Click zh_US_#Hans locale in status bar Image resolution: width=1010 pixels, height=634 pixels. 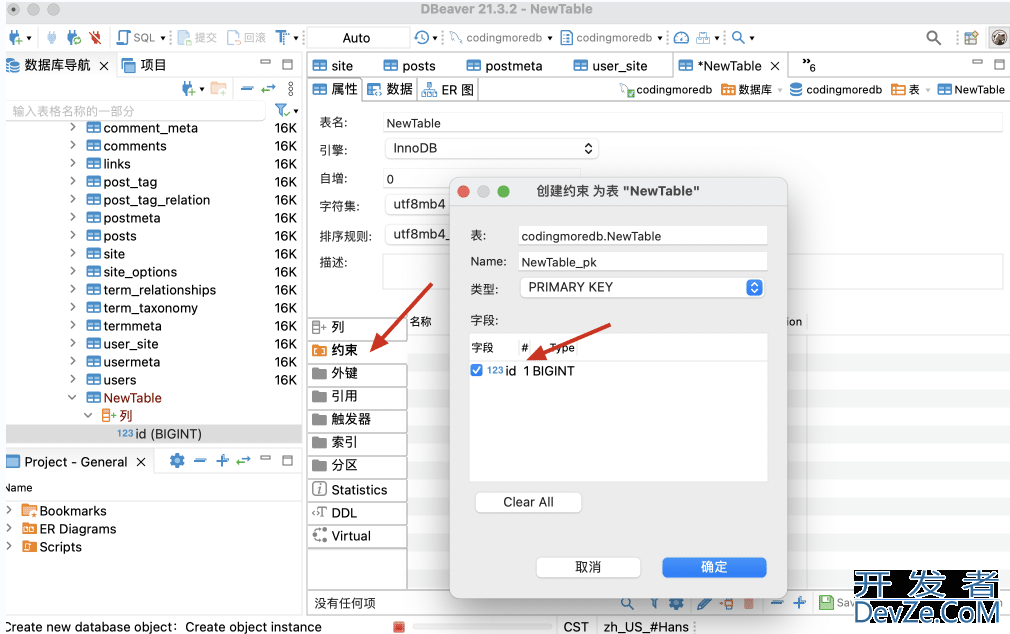(646, 626)
